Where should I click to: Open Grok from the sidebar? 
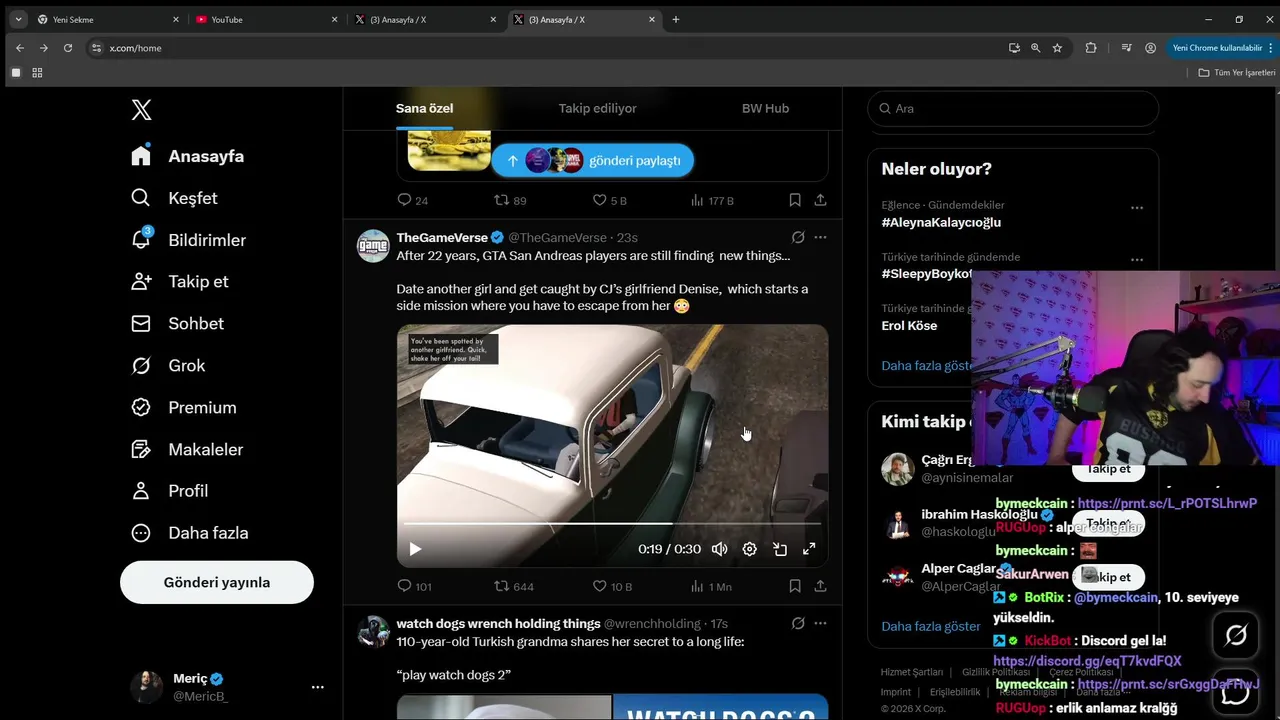coord(168,365)
